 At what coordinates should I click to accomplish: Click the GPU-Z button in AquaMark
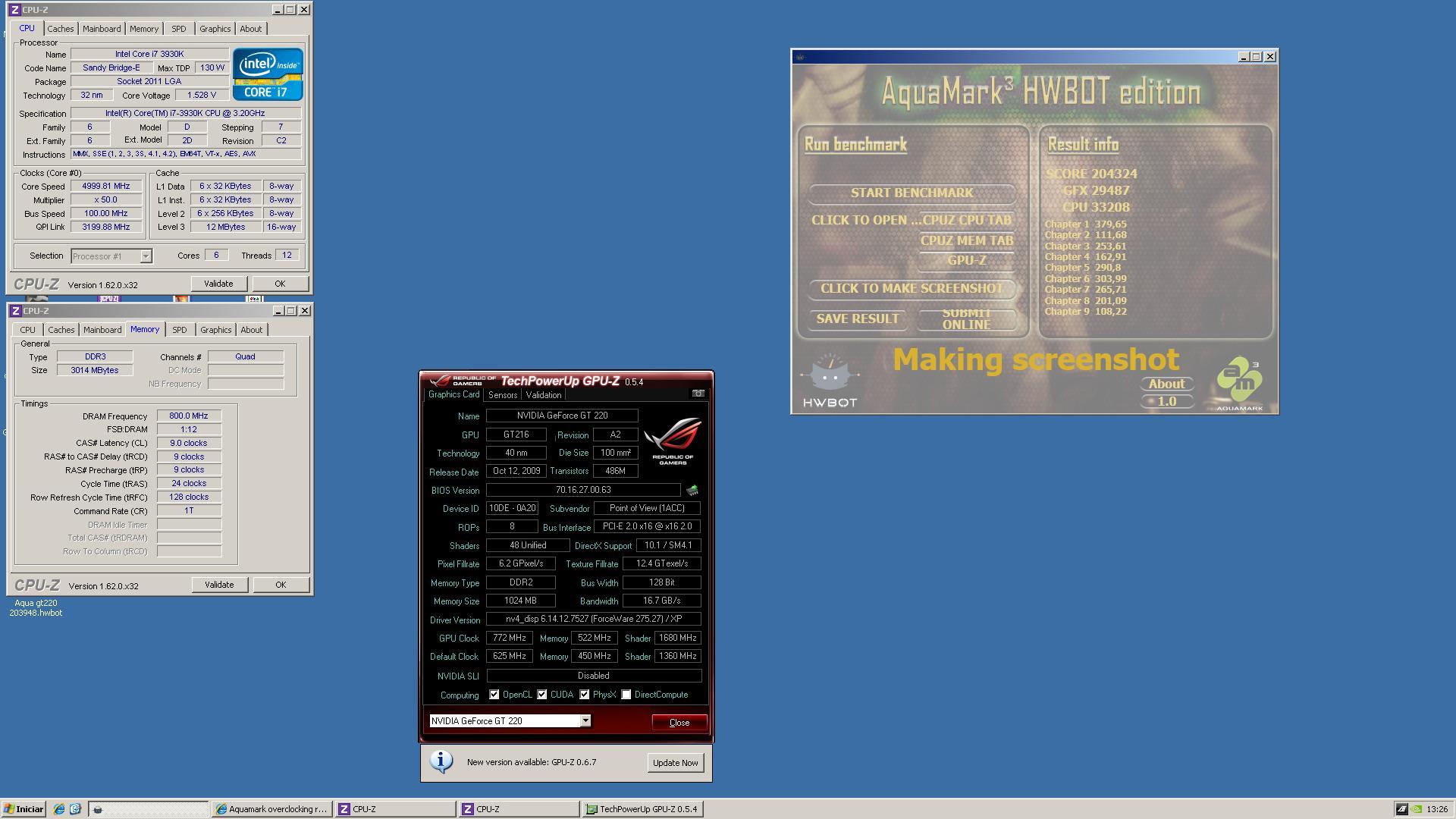pyautogui.click(x=966, y=260)
